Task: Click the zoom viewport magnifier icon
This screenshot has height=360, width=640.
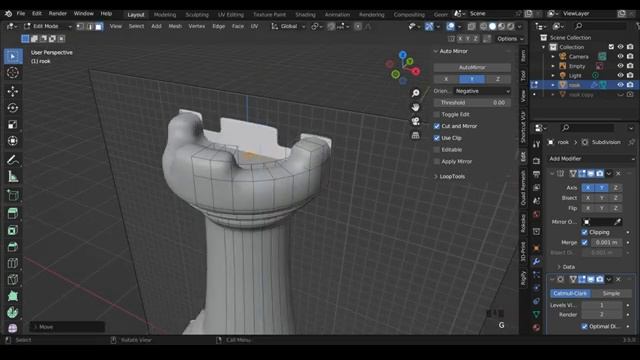Action: point(416,93)
